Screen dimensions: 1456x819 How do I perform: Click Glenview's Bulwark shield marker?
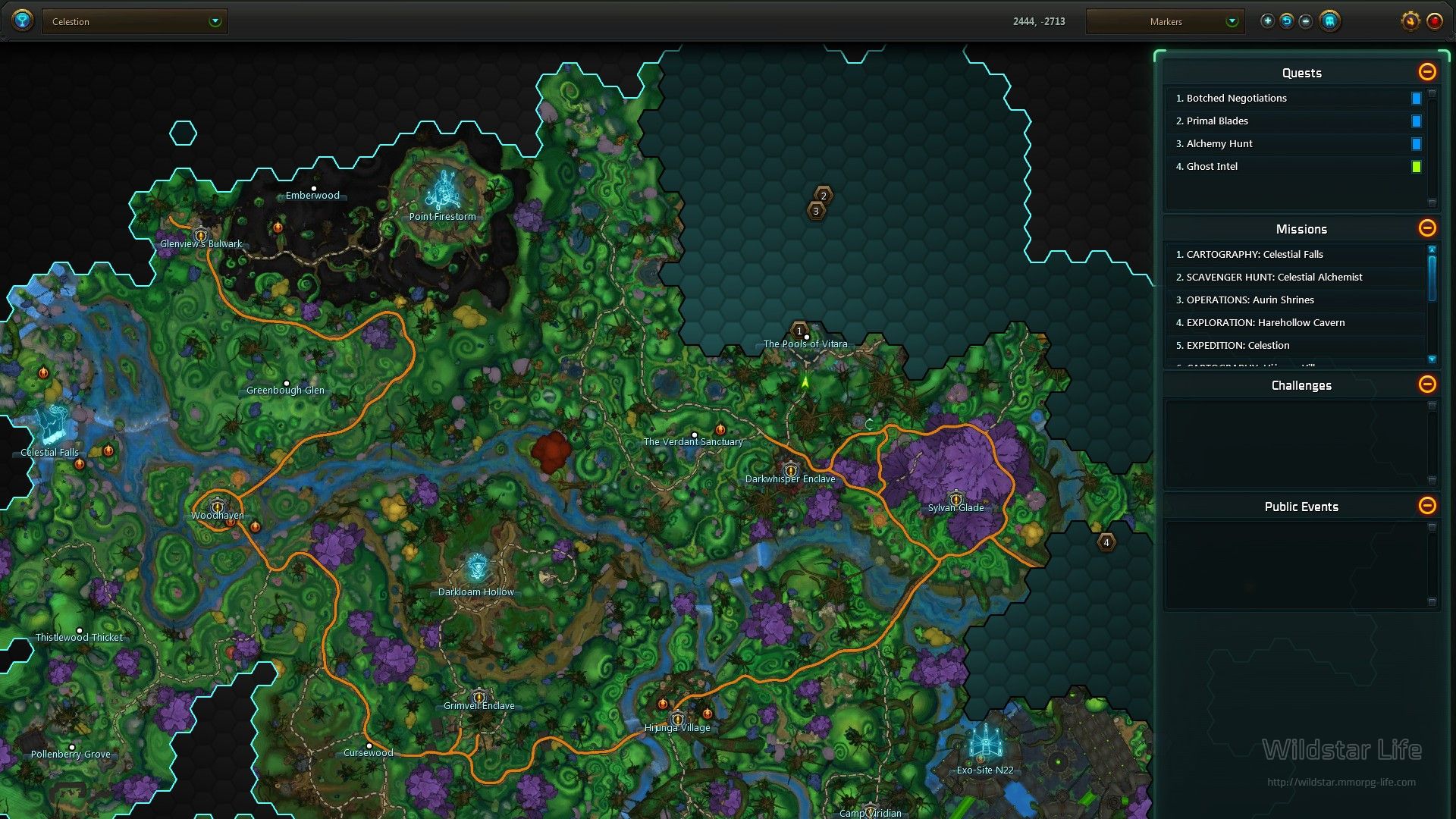200,235
